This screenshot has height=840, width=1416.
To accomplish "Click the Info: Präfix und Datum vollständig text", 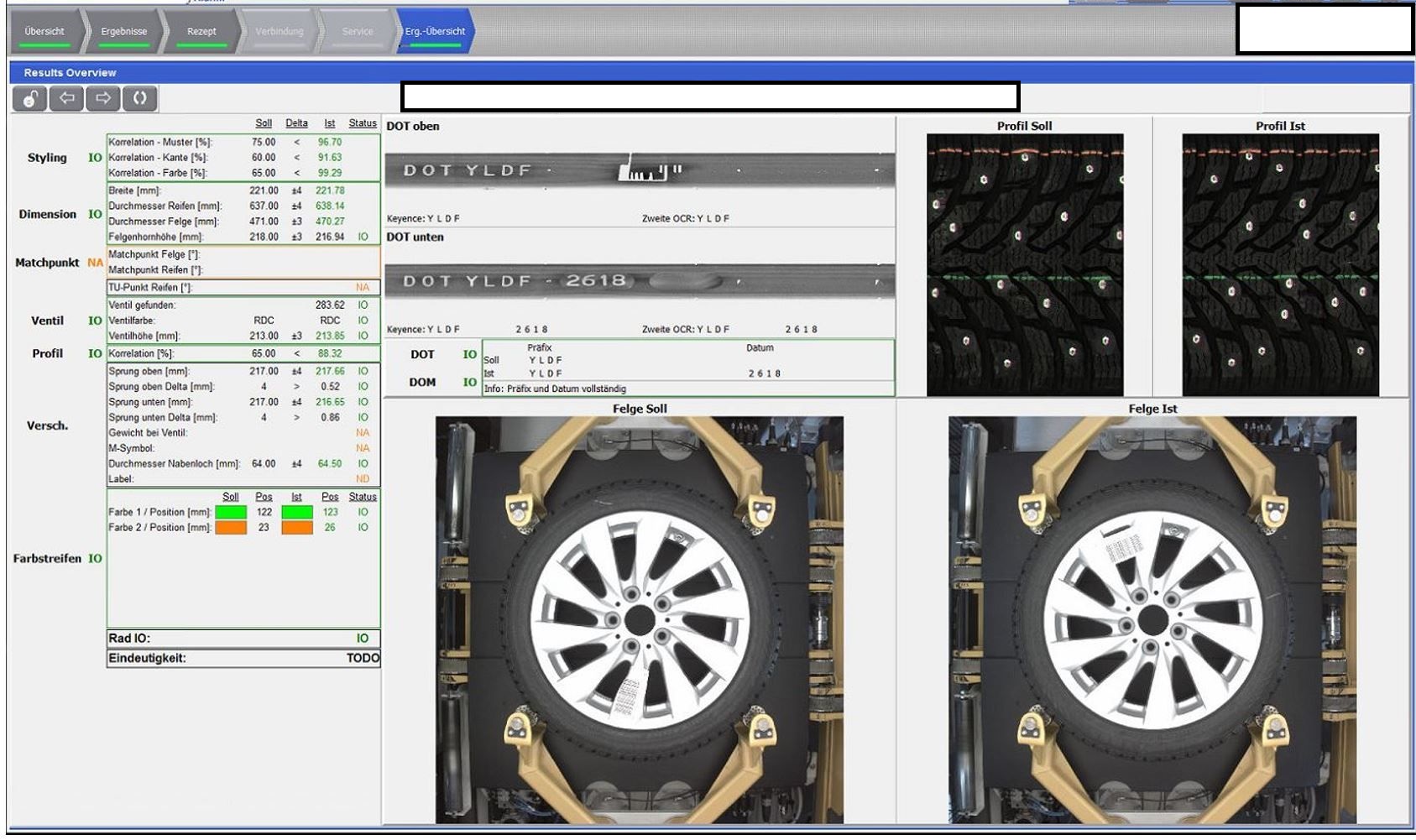I will [x=555, y=389].
